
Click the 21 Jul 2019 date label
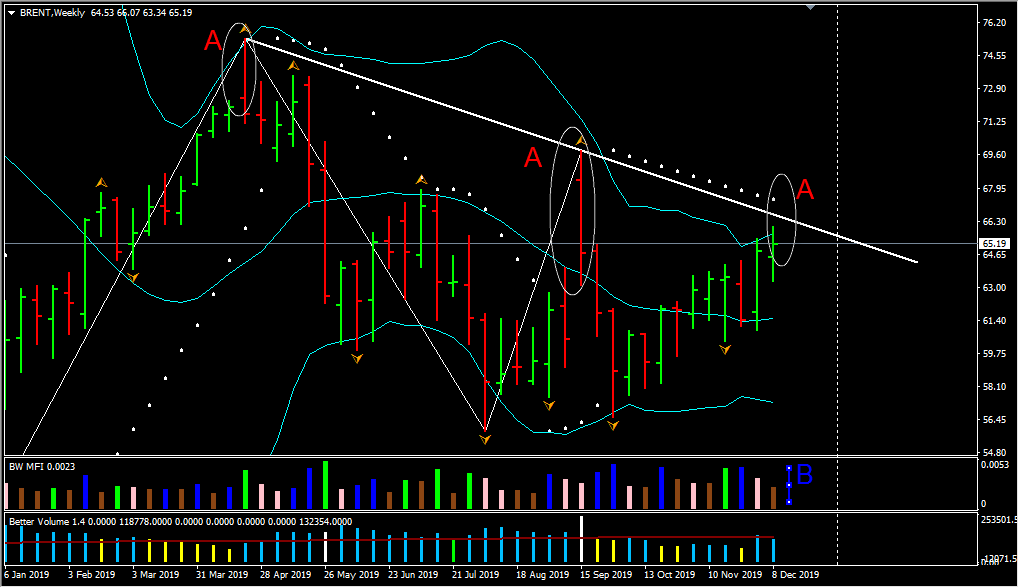coord(476,575)
